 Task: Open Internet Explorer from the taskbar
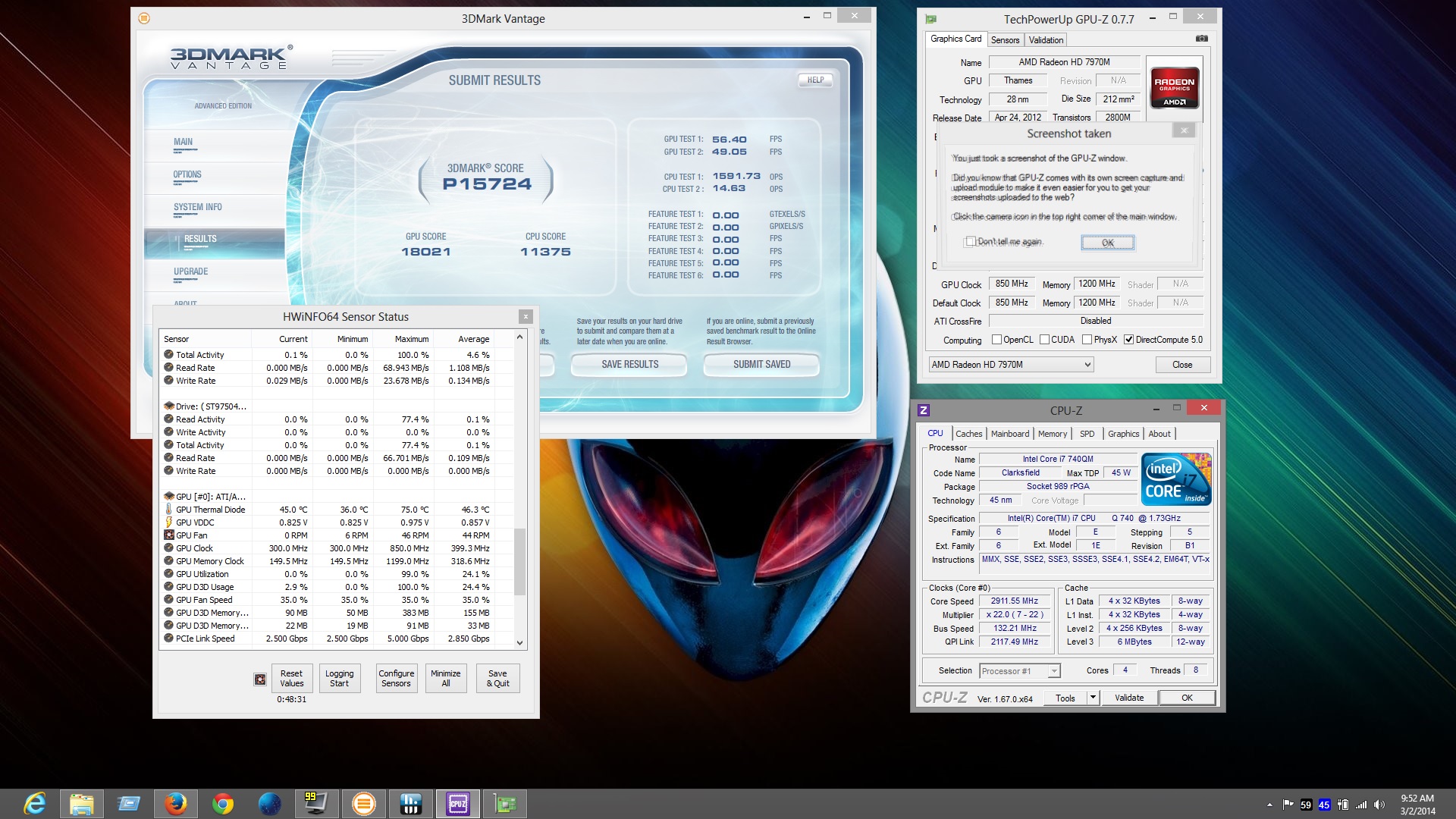click(34, 804)
